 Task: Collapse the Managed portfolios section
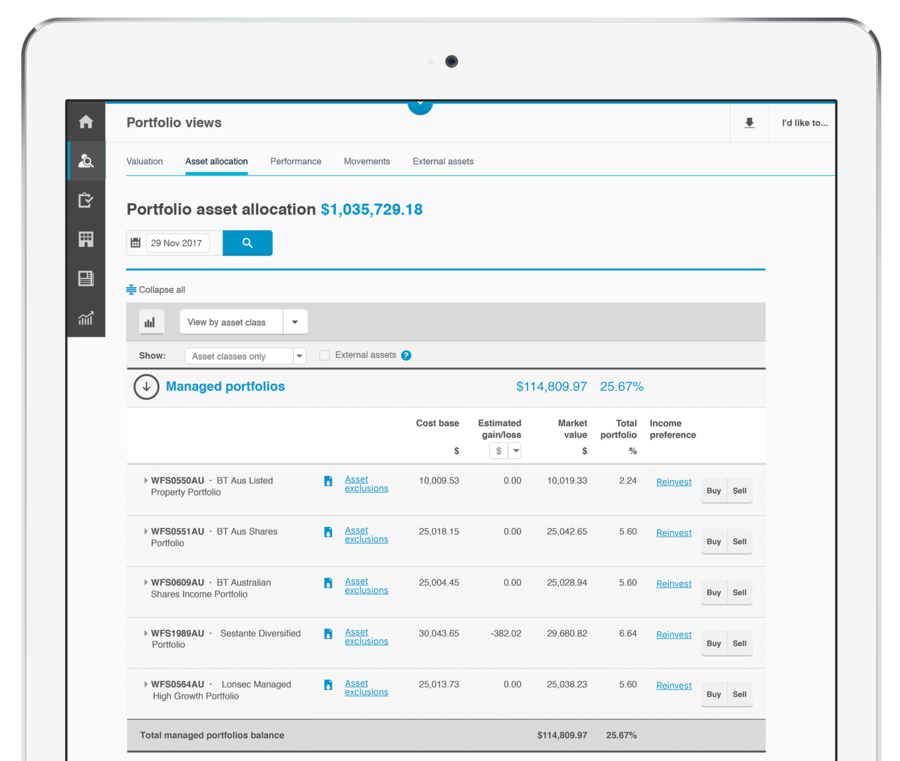click(146, 386)
